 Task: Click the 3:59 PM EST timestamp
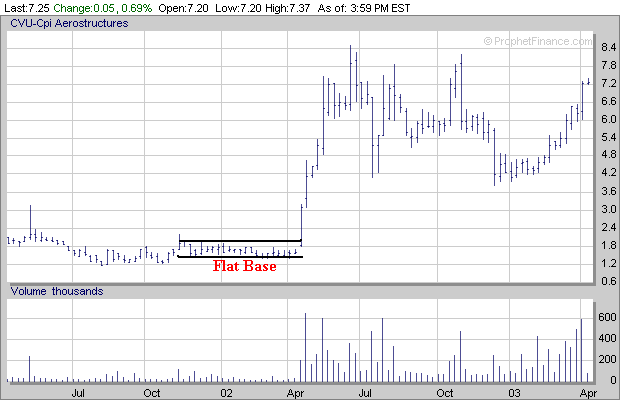coord(380,8)
